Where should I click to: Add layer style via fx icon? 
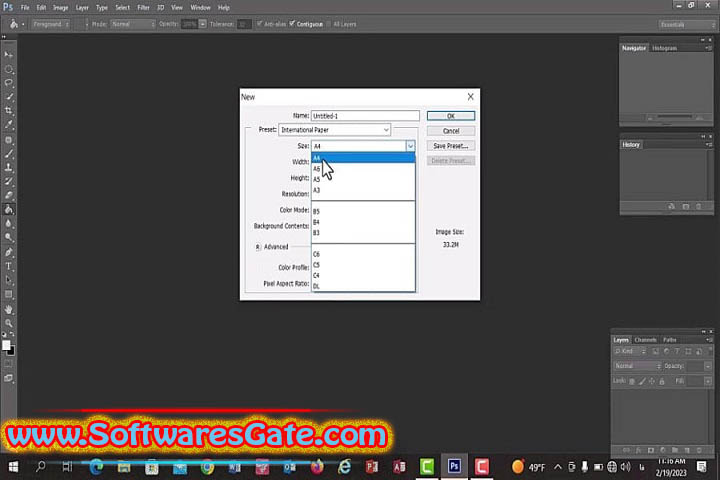[638, 450]
